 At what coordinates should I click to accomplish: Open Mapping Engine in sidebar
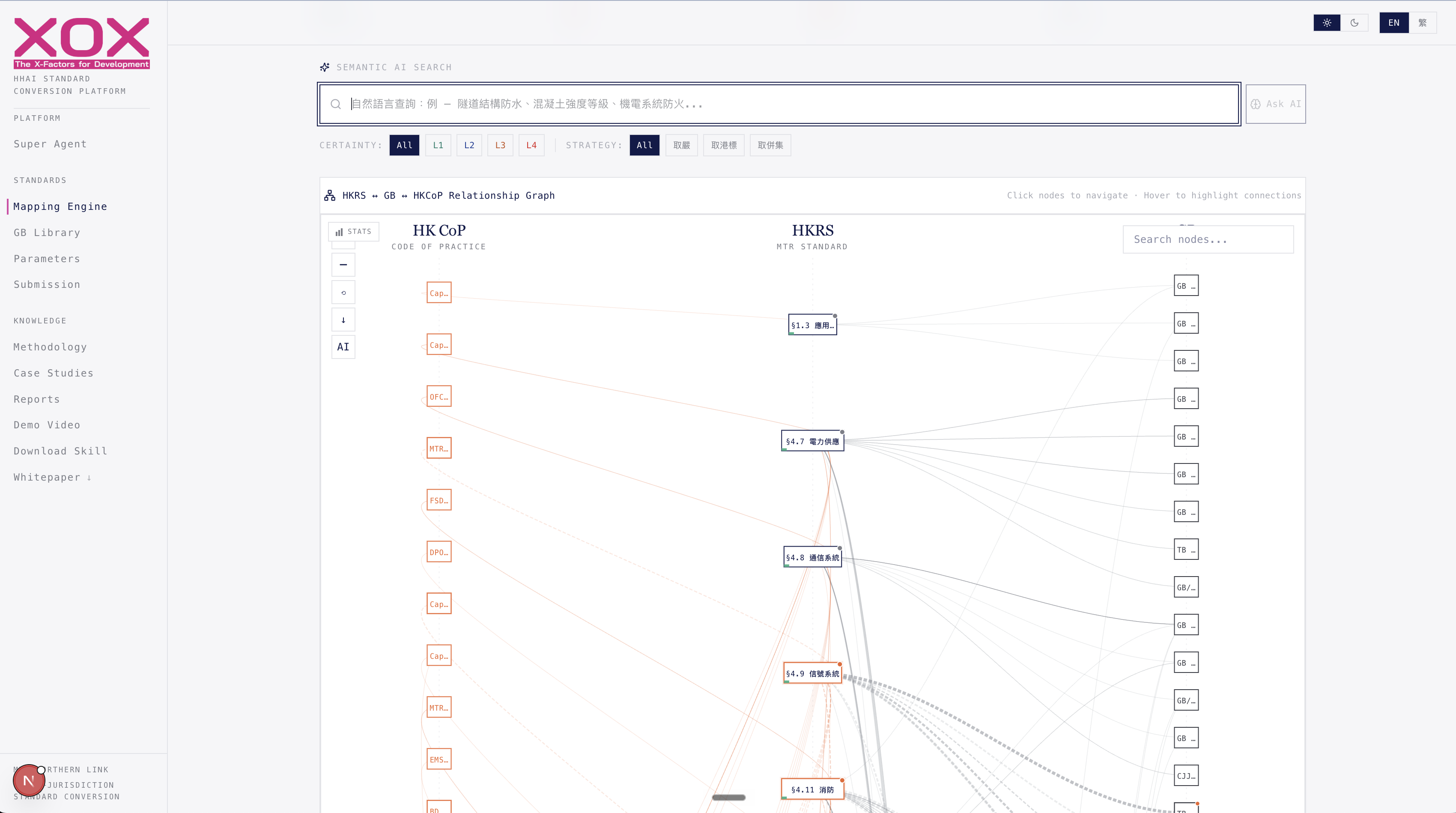click(x=60, y=206)
